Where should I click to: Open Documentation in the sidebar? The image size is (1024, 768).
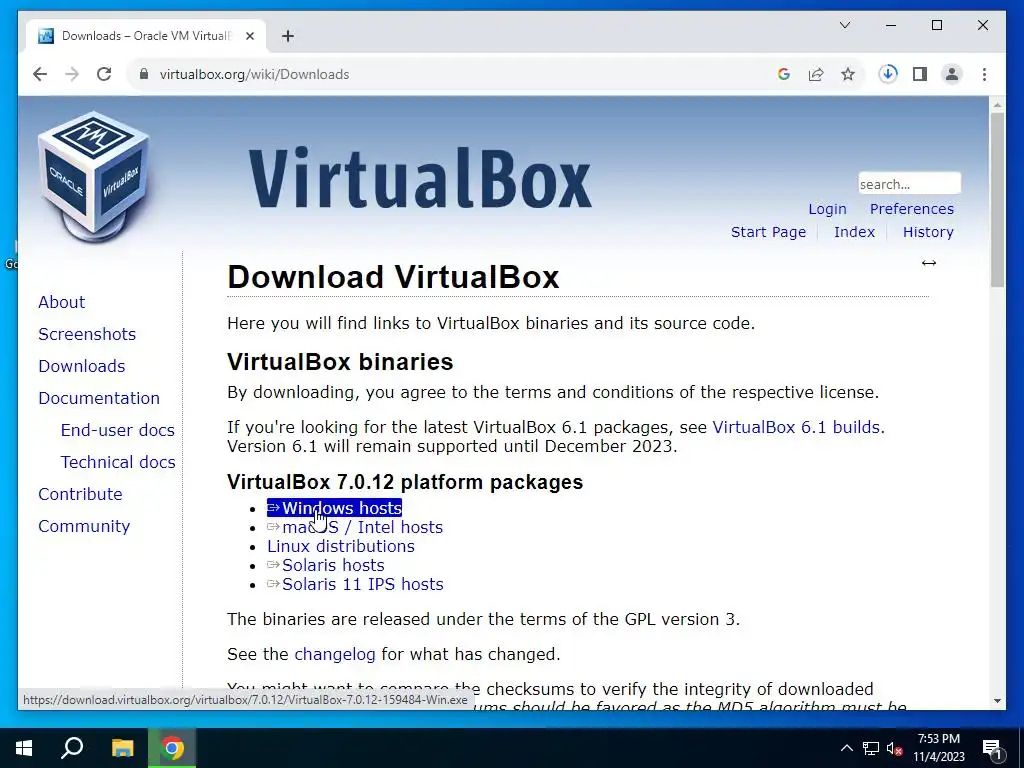click(x=99, y=398)
